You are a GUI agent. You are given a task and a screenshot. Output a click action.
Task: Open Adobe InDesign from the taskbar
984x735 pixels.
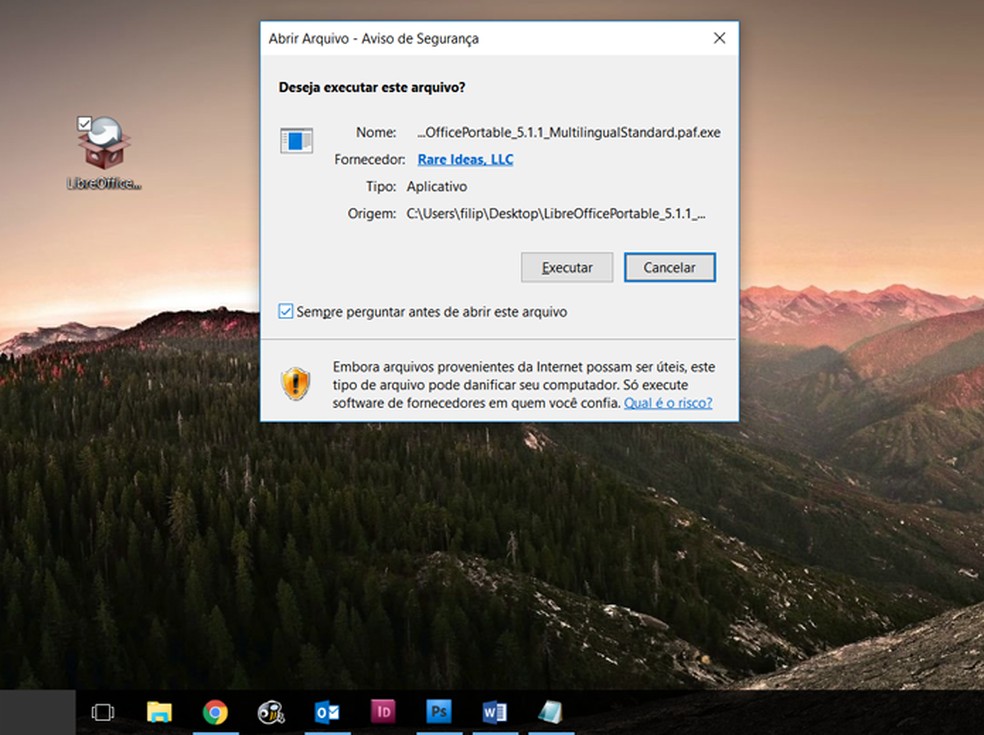click(x=383, y=712)
